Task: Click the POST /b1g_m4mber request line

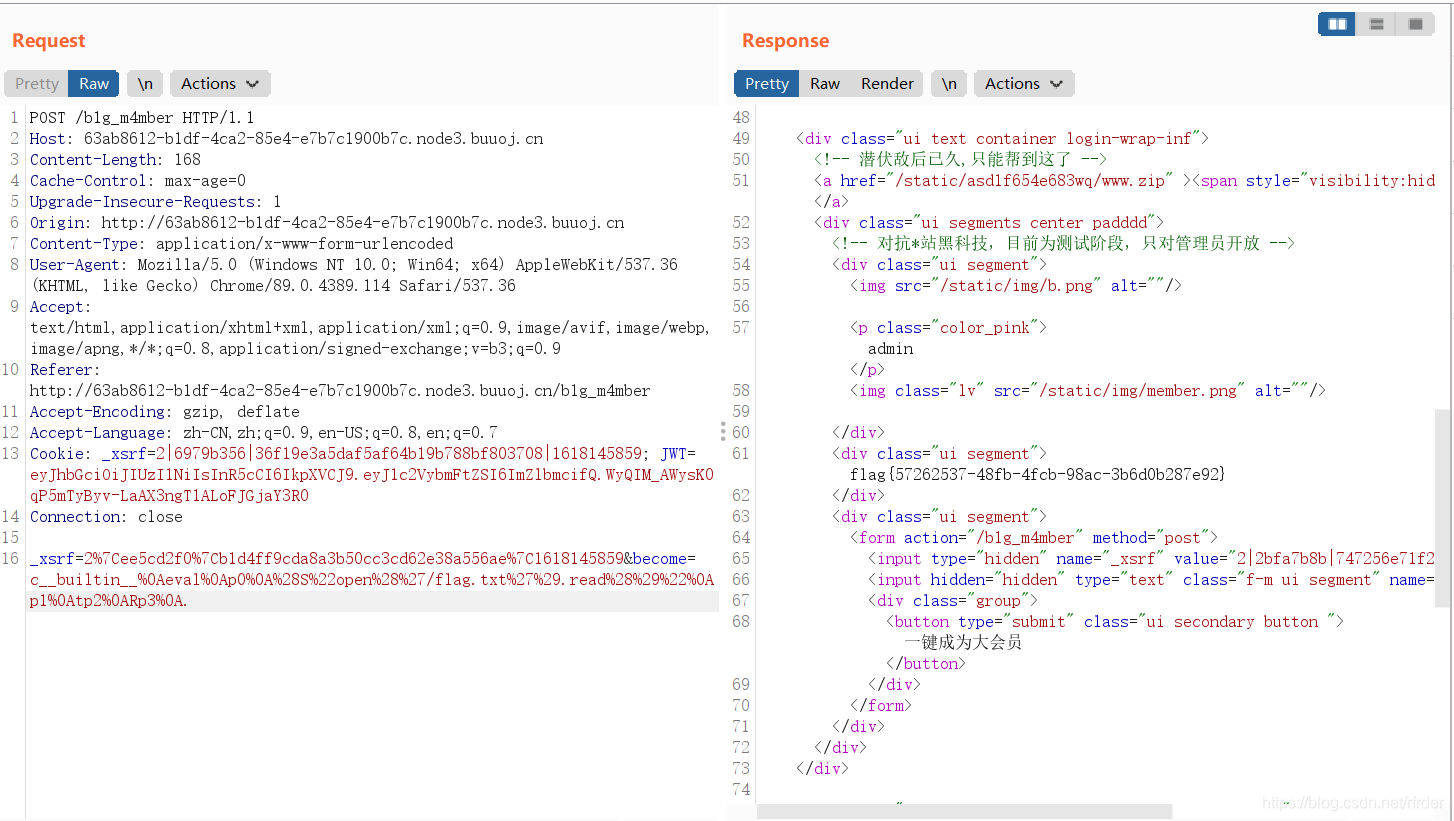Action: [142, 118]
